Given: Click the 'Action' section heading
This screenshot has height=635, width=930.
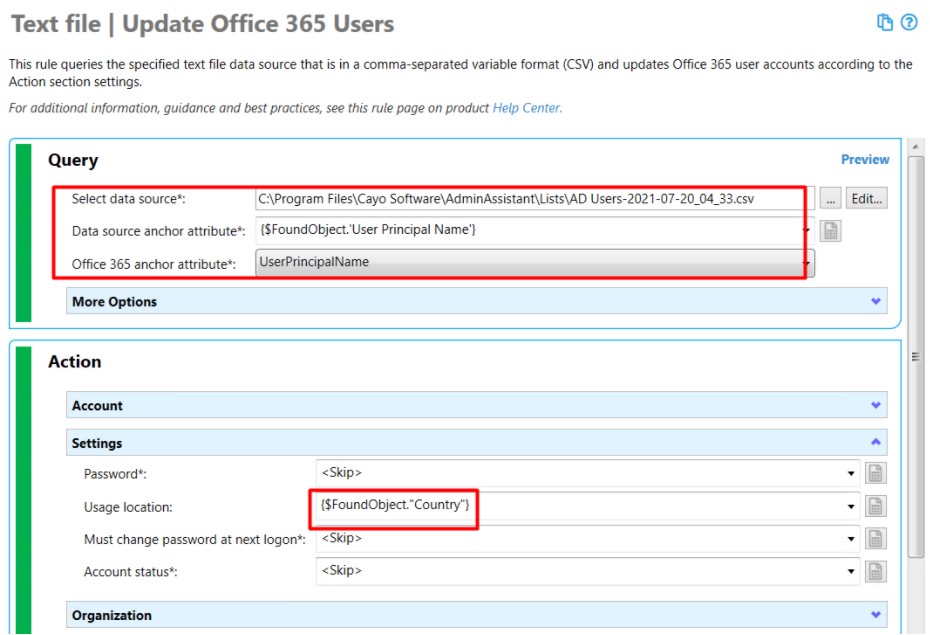Looking at the screenshot, I should point(75,362).
